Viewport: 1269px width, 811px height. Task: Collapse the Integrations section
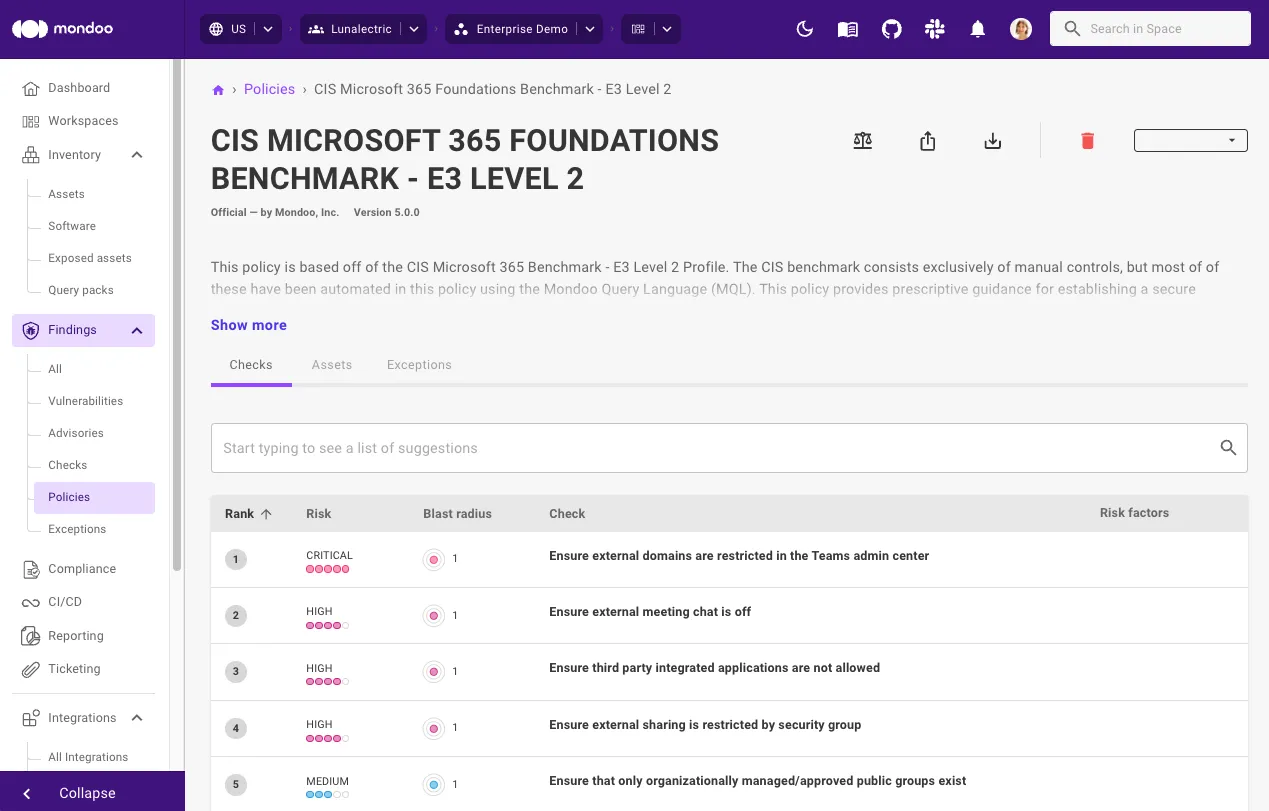(x=137, y=718)
